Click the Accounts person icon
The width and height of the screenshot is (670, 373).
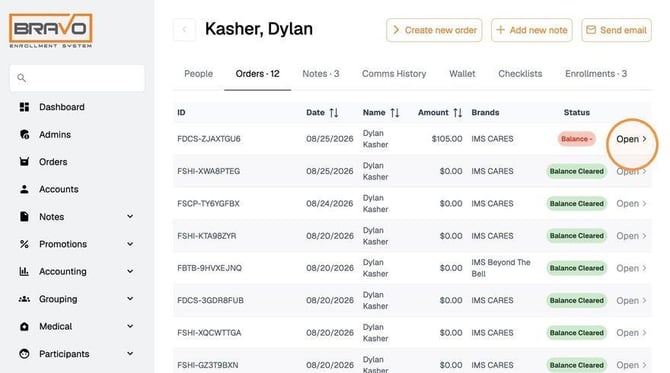pyautogui.click(x=24, y=189)
